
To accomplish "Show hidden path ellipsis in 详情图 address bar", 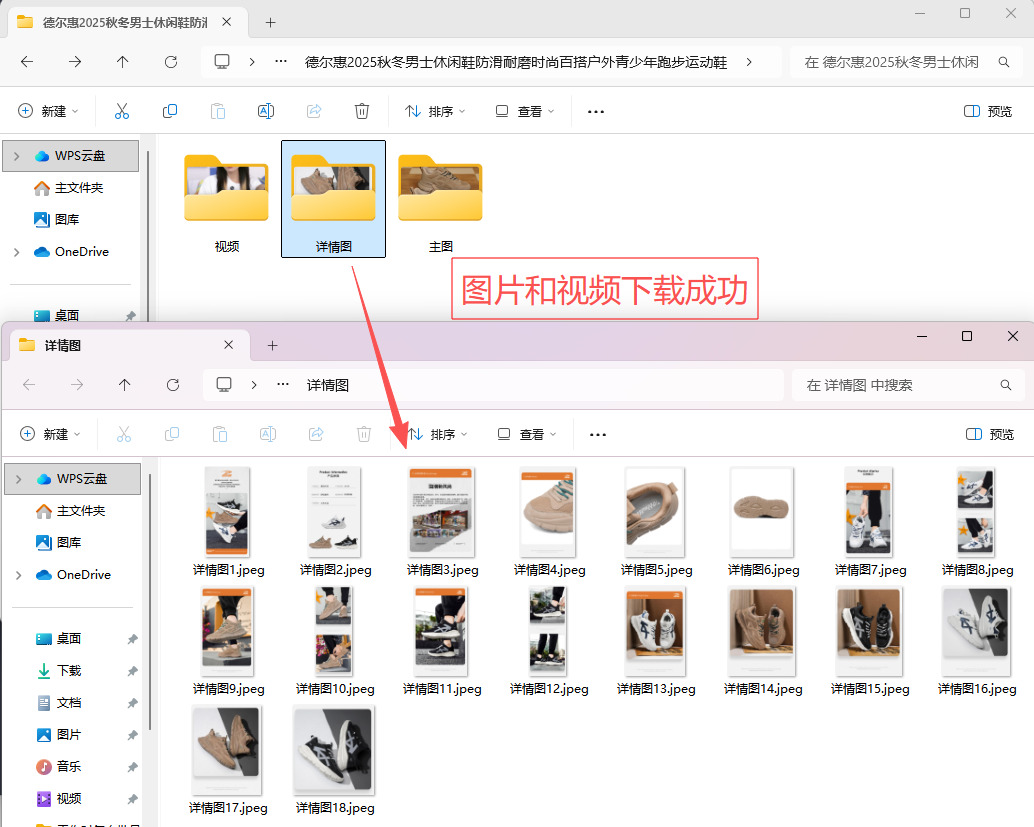I will tap(283, 384).
